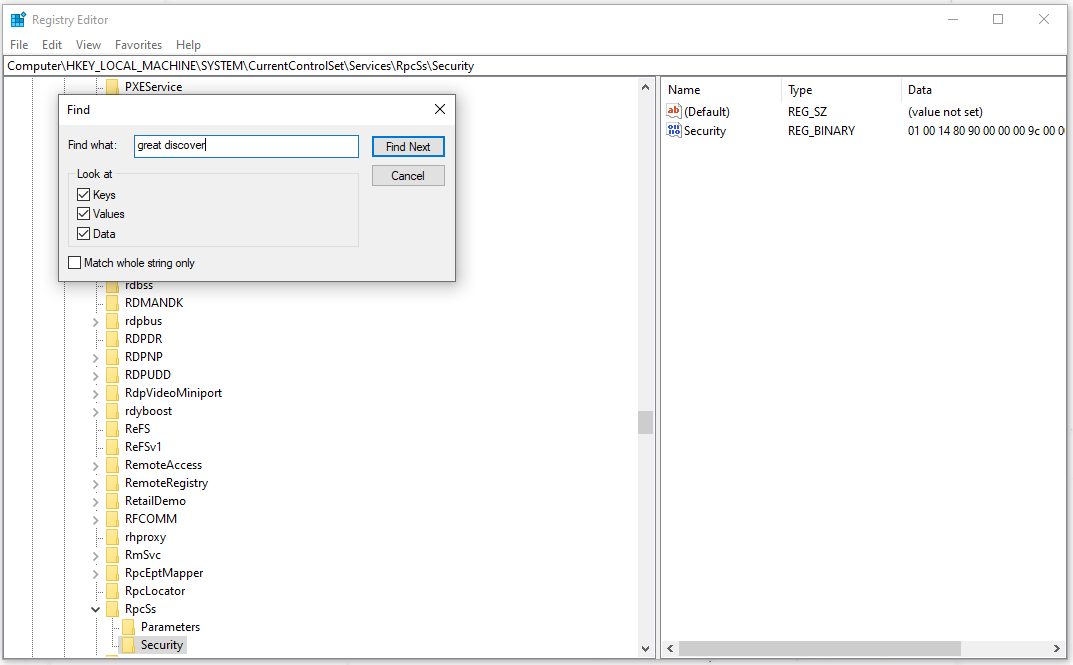1073x665 pixels.
Task: Open the File menu
Action: point(19,44)
